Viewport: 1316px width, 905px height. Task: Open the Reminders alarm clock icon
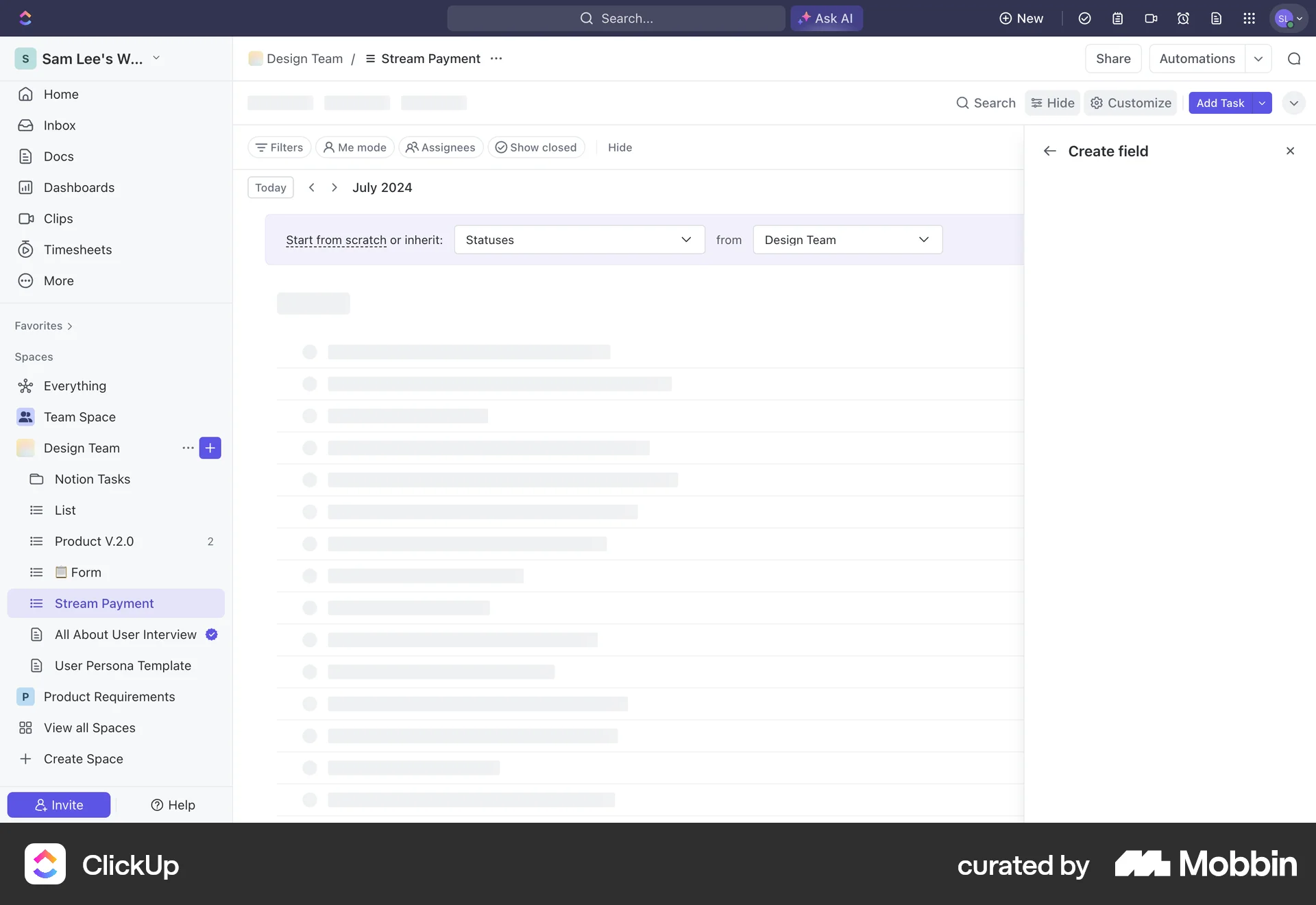(x=1184, y=18)
